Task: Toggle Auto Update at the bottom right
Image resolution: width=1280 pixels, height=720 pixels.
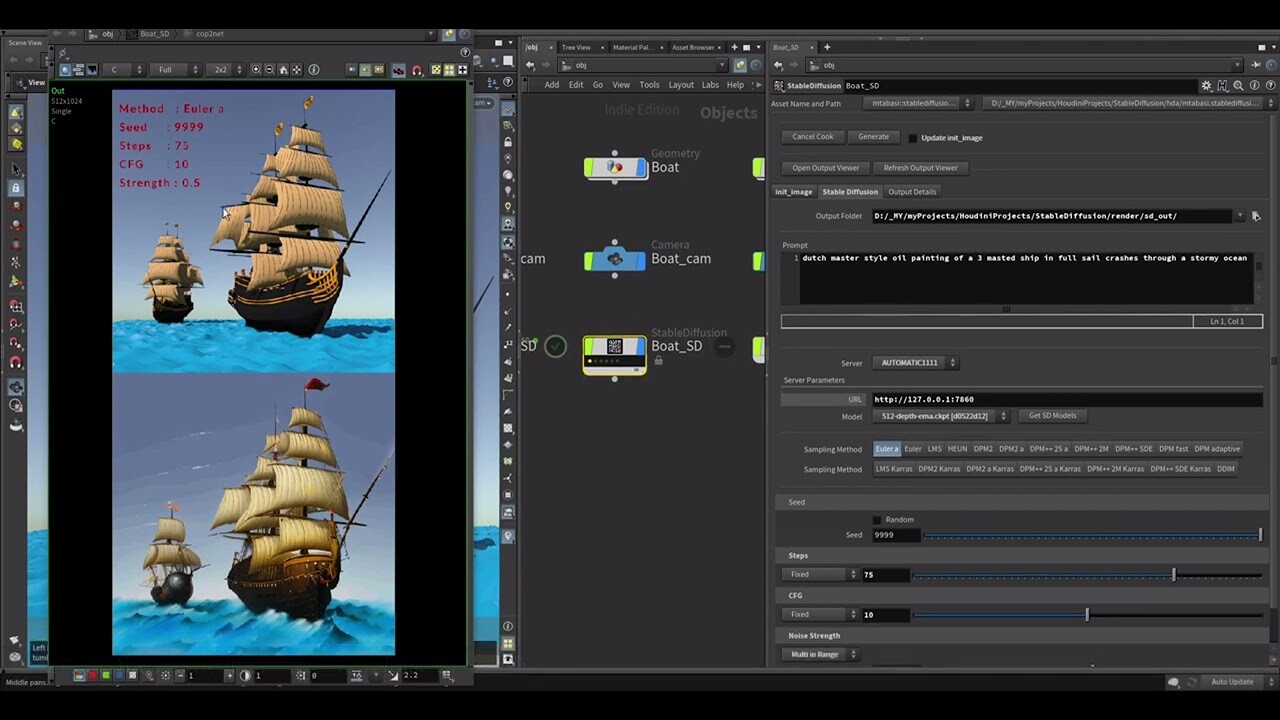Action: (x=1231, y=681)
